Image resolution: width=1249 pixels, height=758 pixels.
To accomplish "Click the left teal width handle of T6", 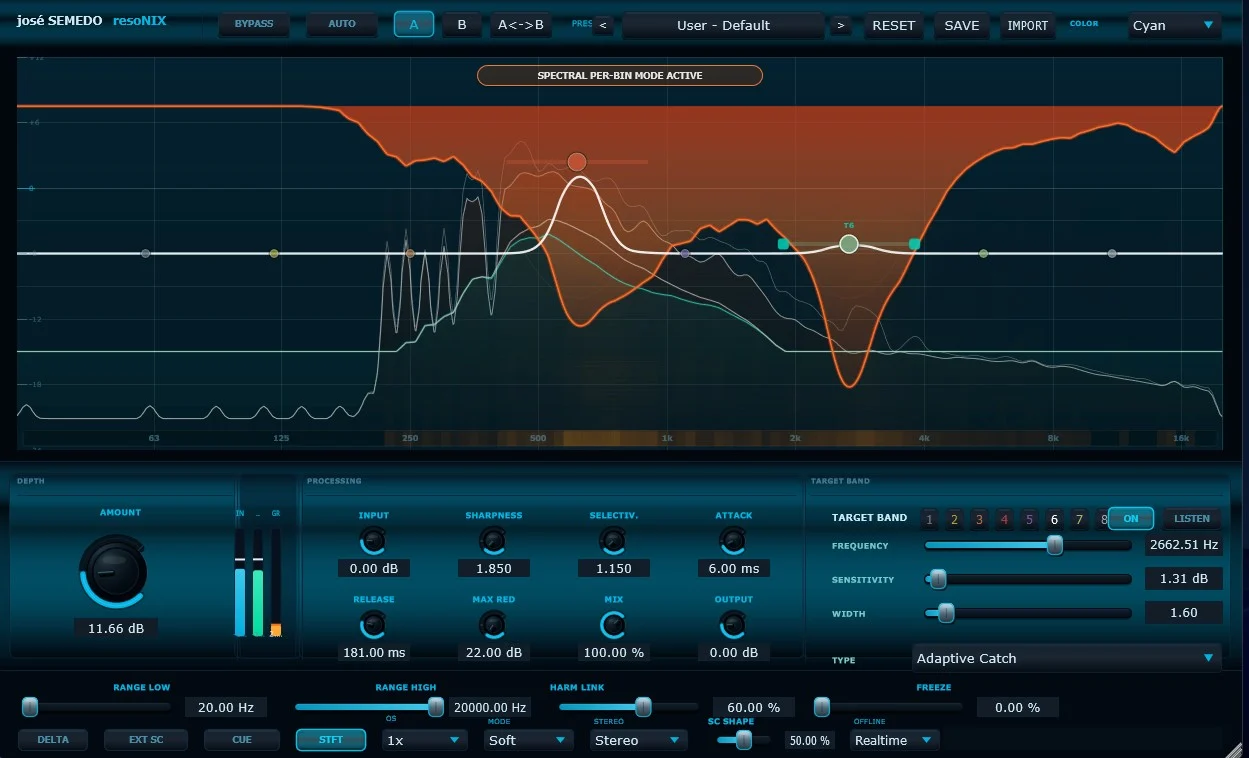I will coord(783,243).
